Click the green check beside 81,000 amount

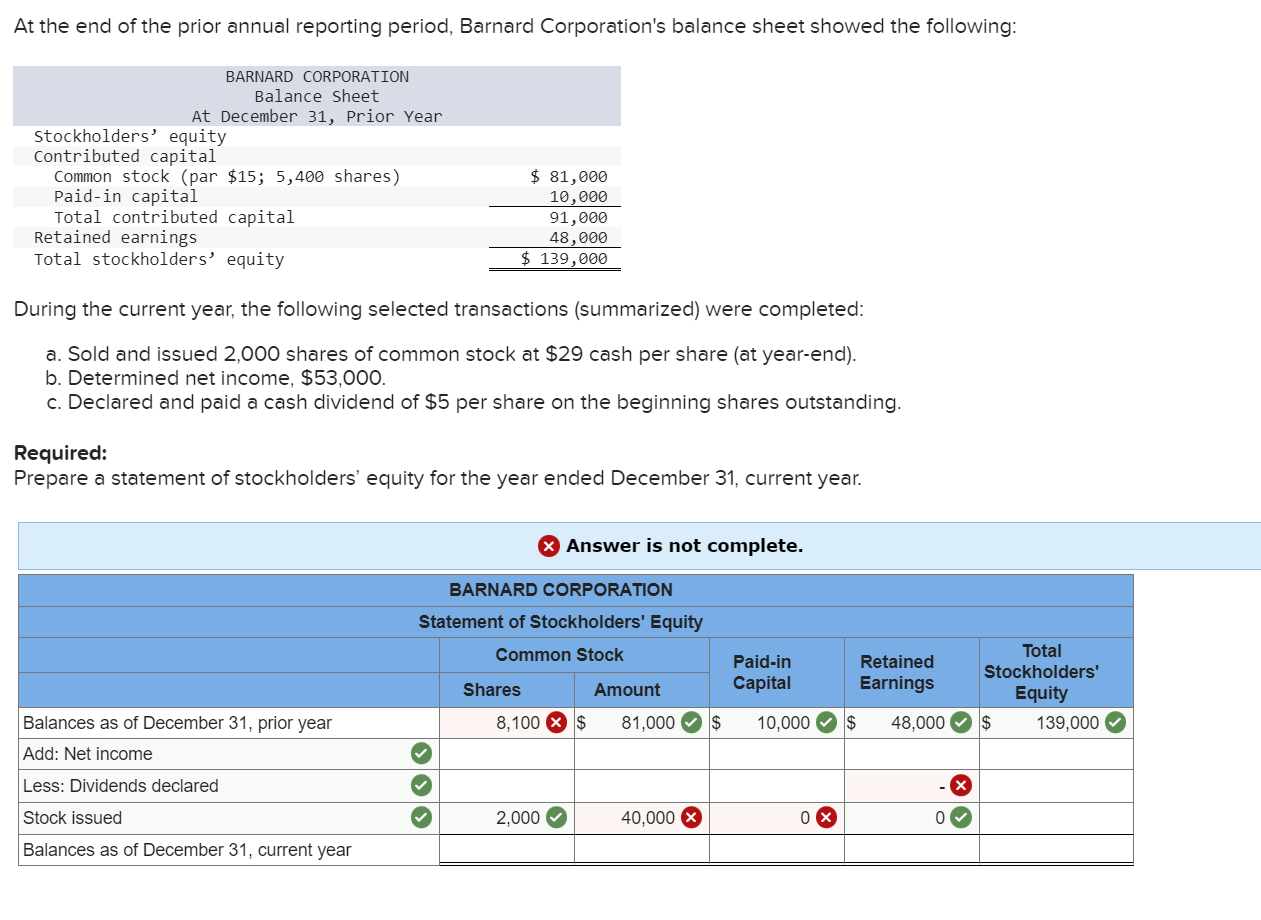[x=692, y=723]
